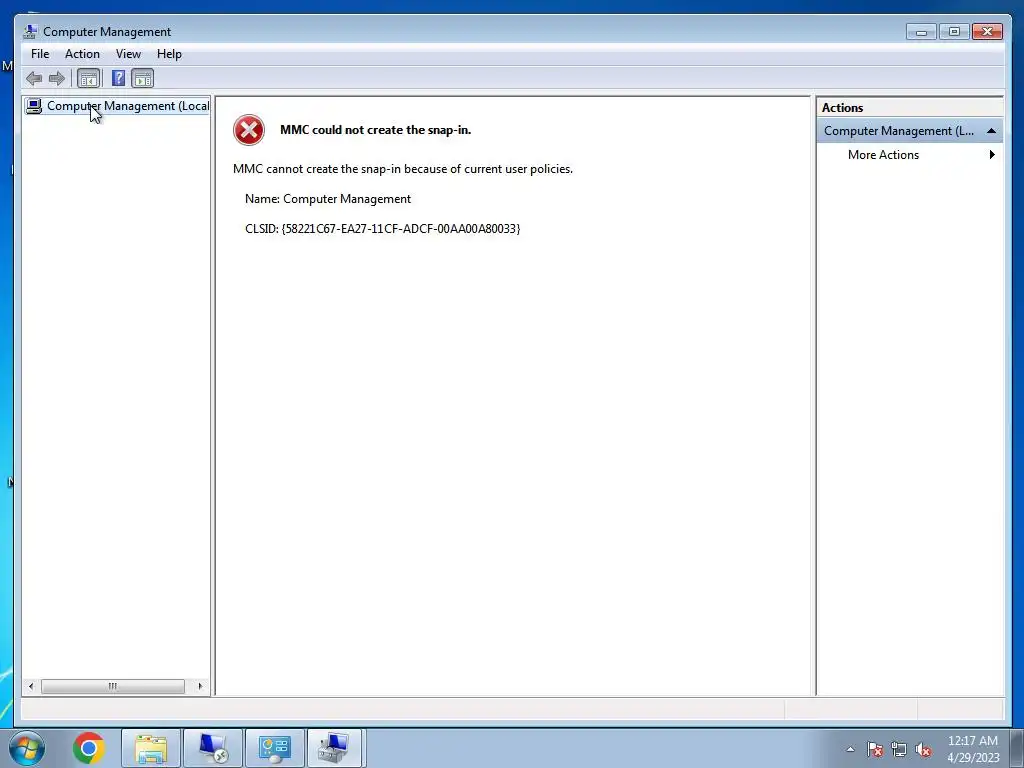Click the 'Name: Computer Management' line
The image size is (1024, 768).
tap(328, 199)
